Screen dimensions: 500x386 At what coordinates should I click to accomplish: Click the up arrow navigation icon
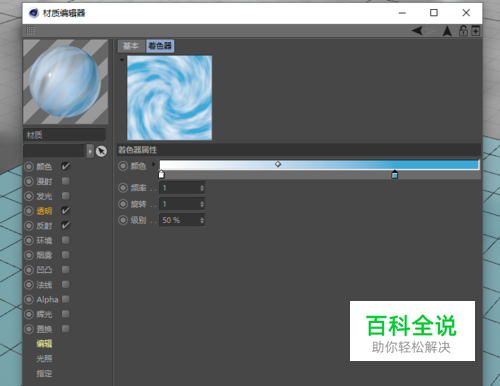[447, 31]
